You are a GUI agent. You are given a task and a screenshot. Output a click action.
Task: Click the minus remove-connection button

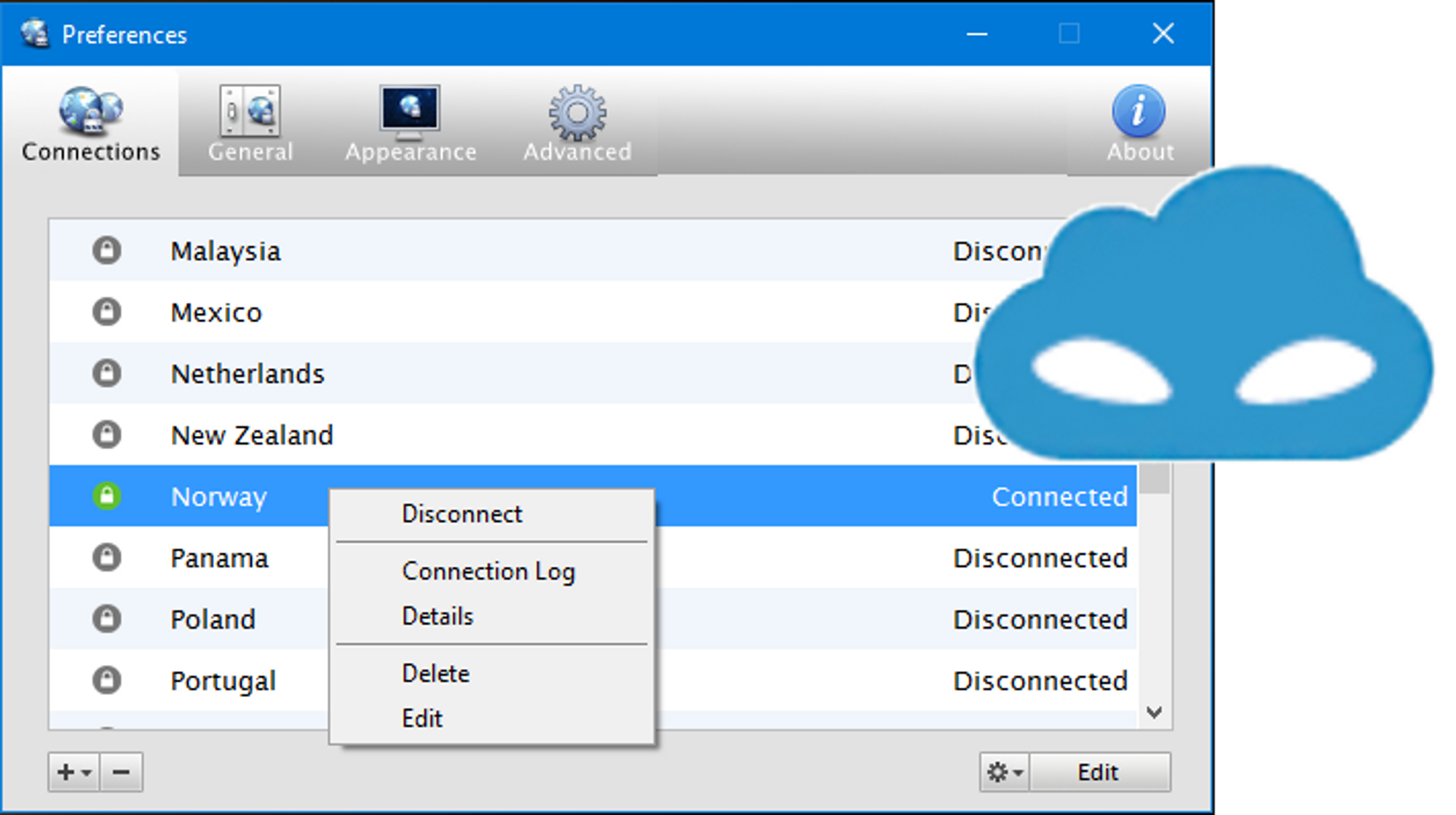pos(122,772)
